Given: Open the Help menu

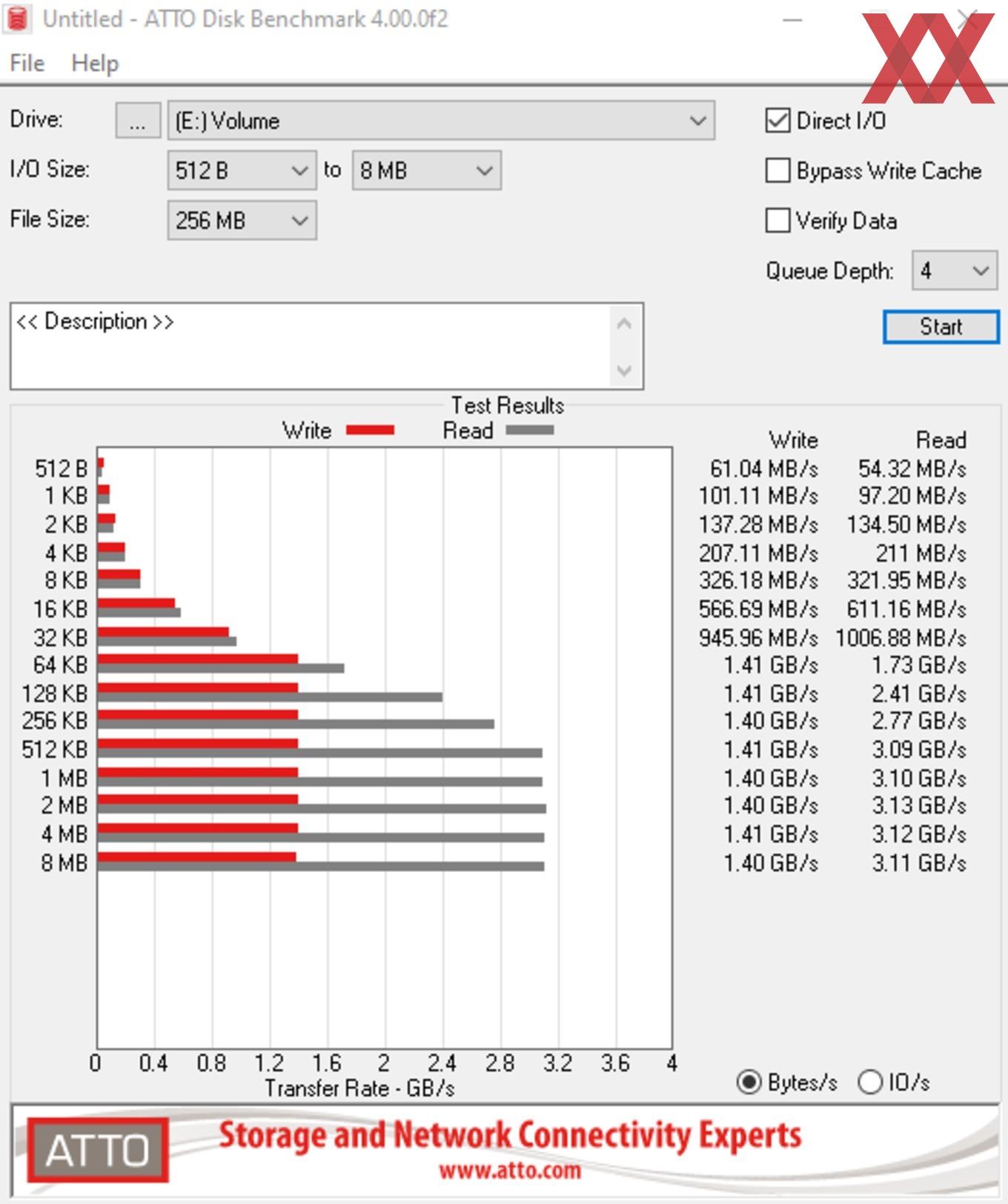Looking at the screenshot, I should pyautogui.click(x=95, y=63).
